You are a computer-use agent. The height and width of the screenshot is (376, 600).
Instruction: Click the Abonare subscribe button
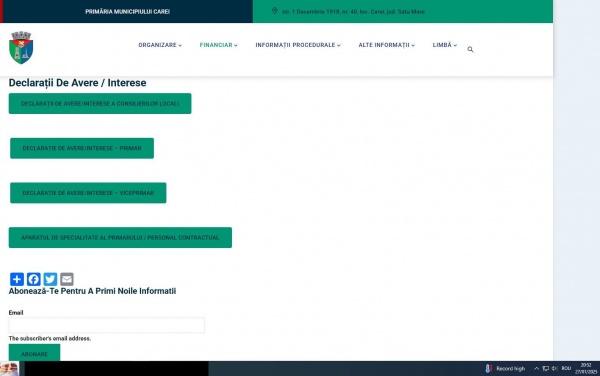pos(34,353)
